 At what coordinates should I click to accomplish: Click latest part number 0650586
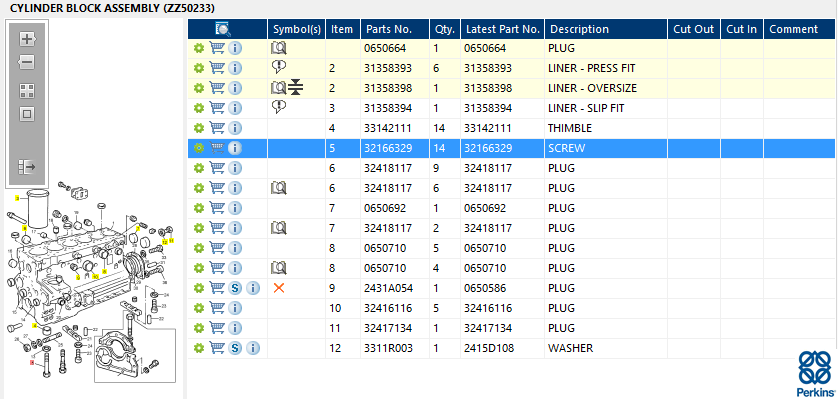pyautogui.click(x=485, y=288)
